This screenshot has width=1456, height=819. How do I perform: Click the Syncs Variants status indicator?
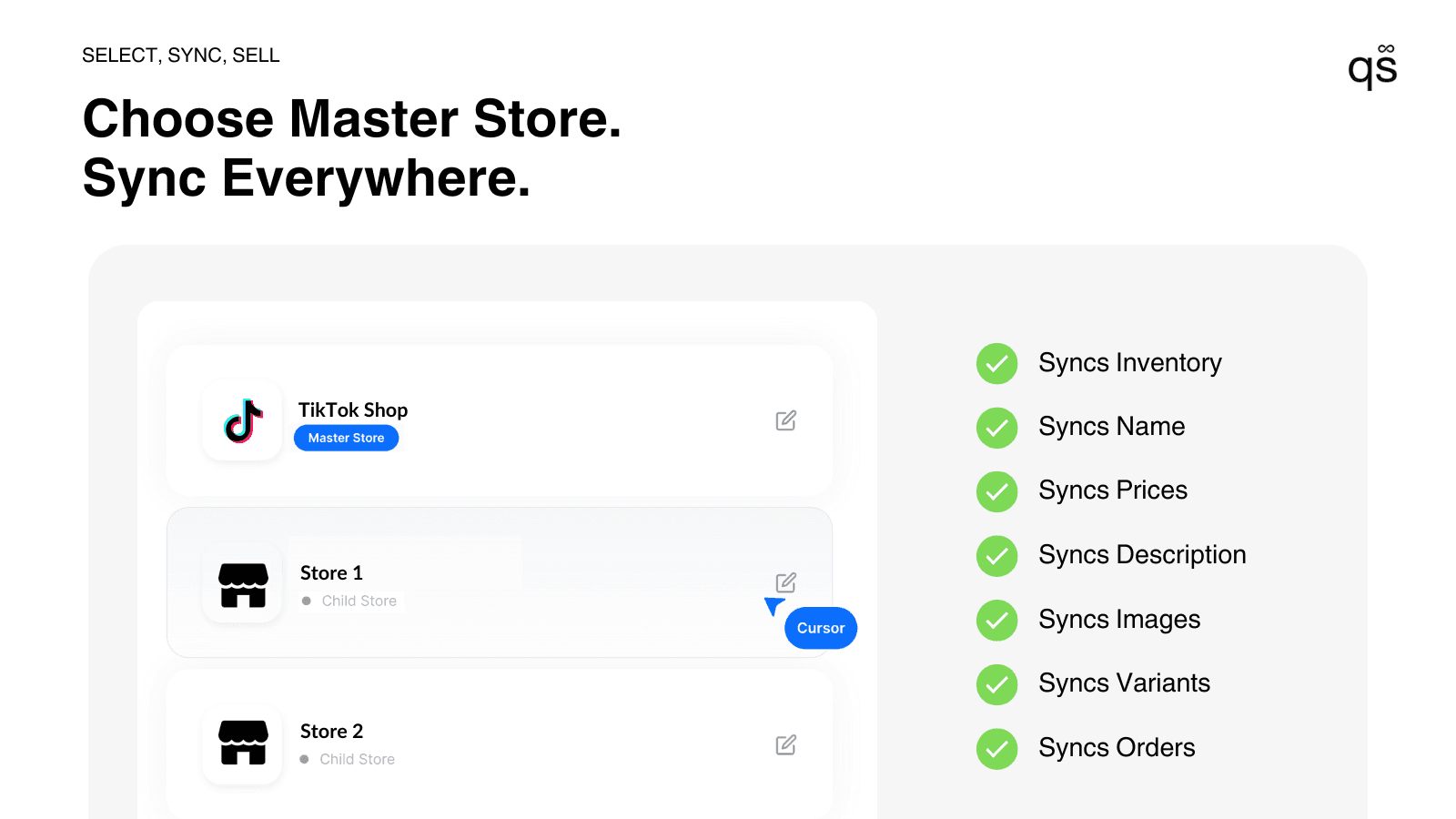(996, 684)
